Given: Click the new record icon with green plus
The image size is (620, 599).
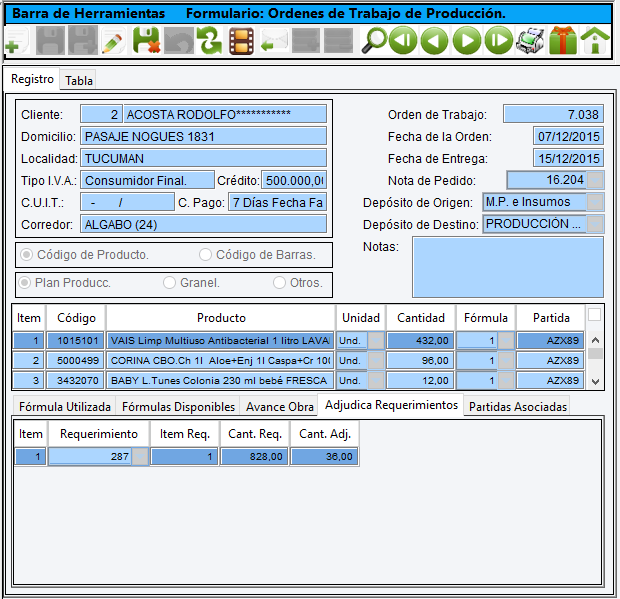Looking at the screenshot, I should coord(17,41).
